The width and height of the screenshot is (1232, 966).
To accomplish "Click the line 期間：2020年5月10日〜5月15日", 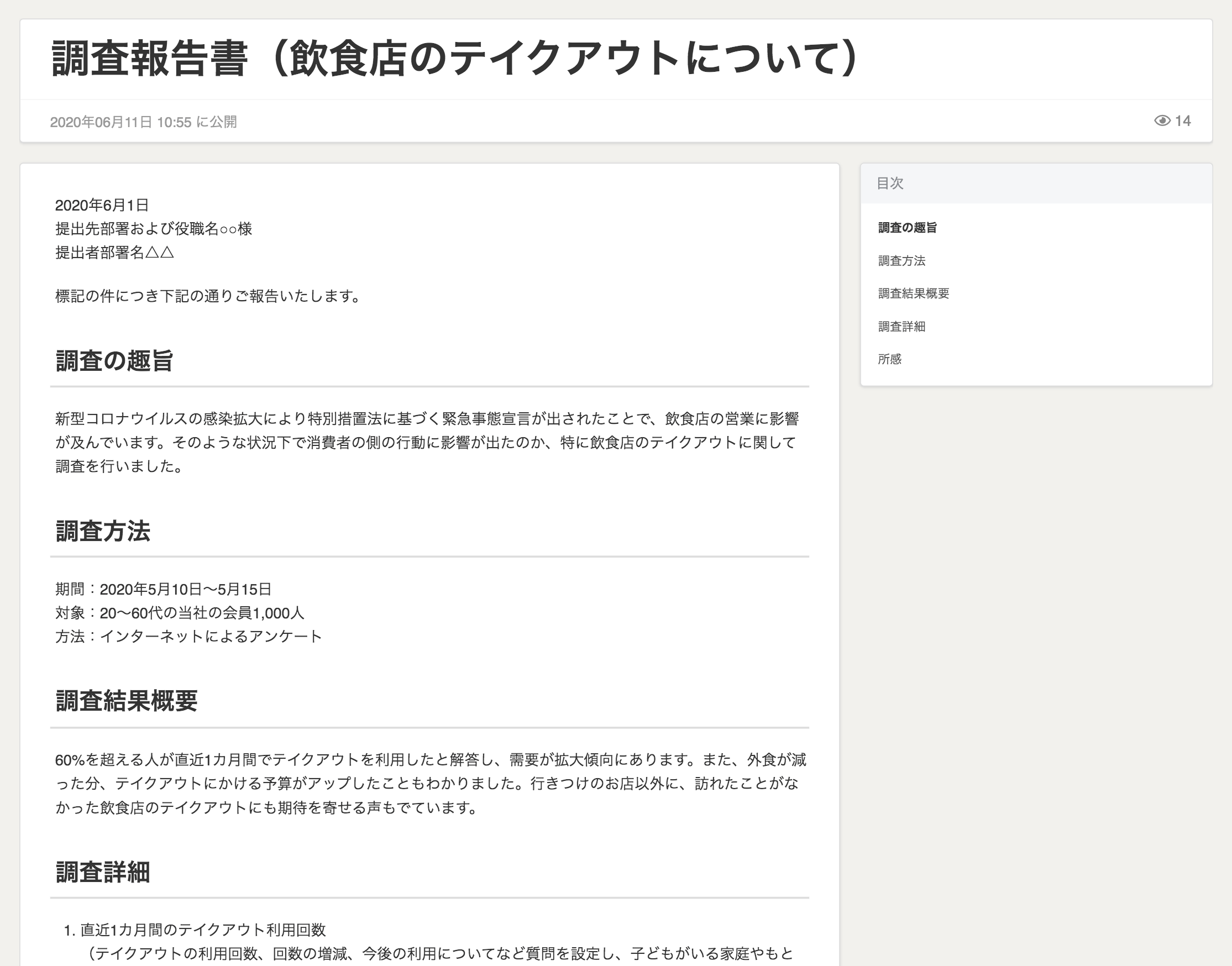I will click(163, 589).
